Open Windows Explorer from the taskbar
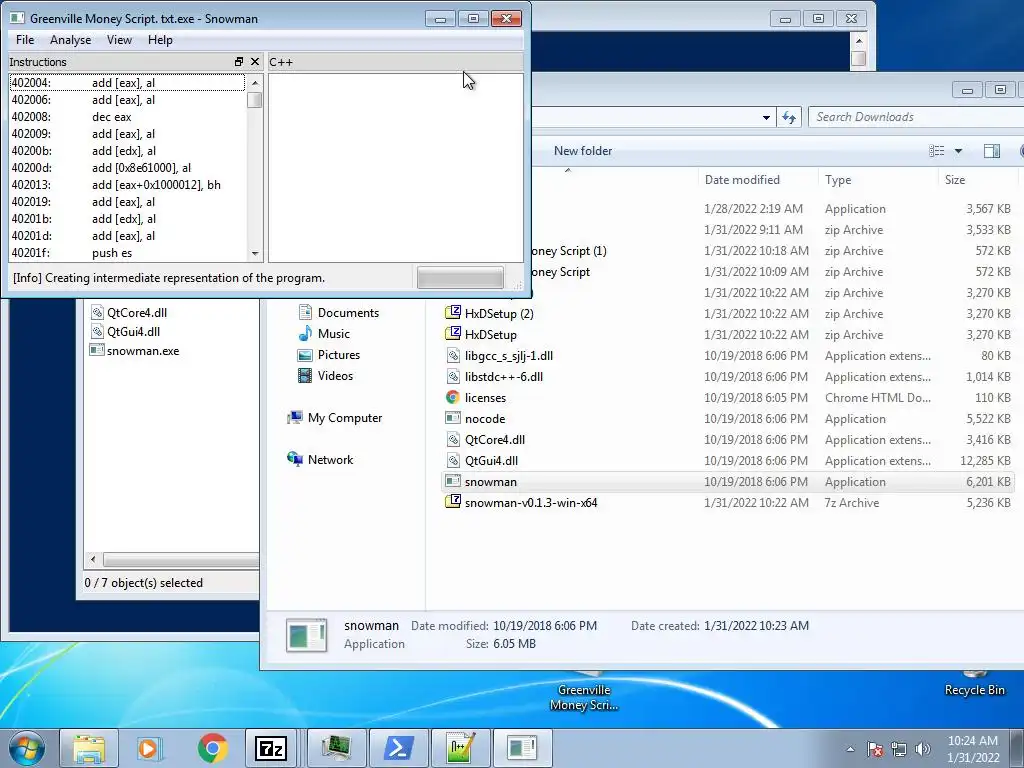 pos(89,748)
